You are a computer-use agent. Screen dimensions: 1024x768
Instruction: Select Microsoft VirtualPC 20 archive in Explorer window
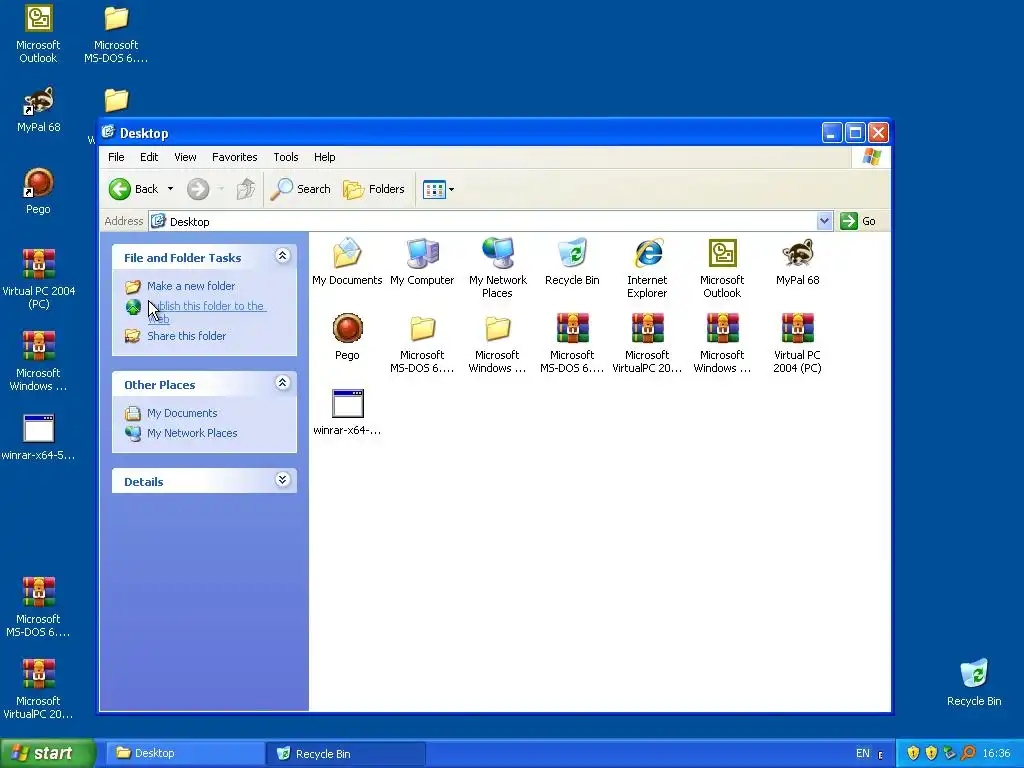[x=647, y=343]
